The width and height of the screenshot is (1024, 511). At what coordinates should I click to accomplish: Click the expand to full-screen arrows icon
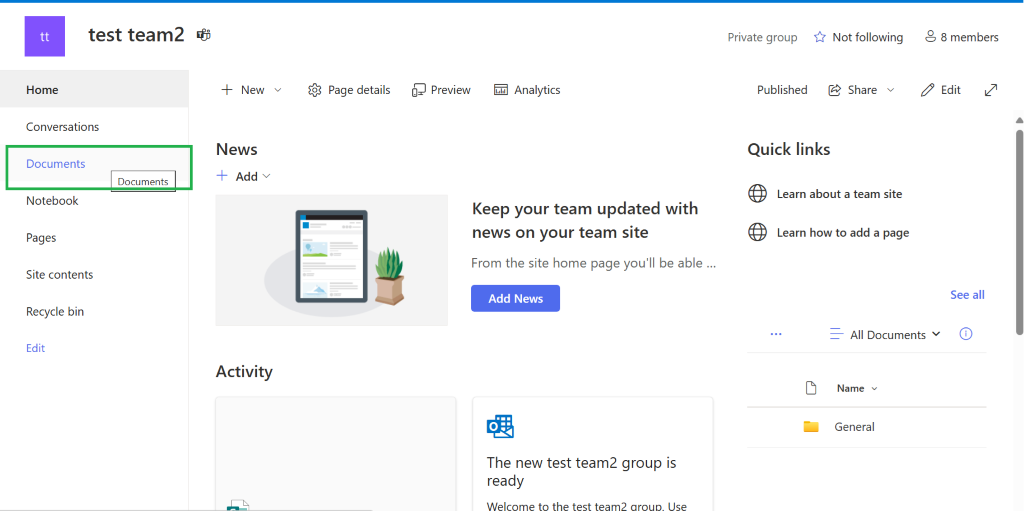point(991,90)
